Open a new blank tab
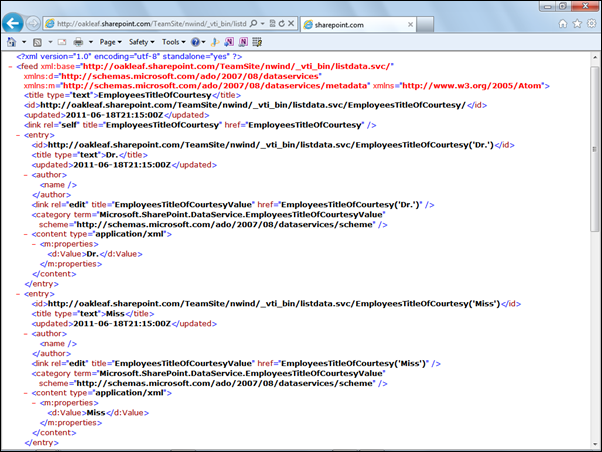This screenshot has height=452, width=602. 425,25
